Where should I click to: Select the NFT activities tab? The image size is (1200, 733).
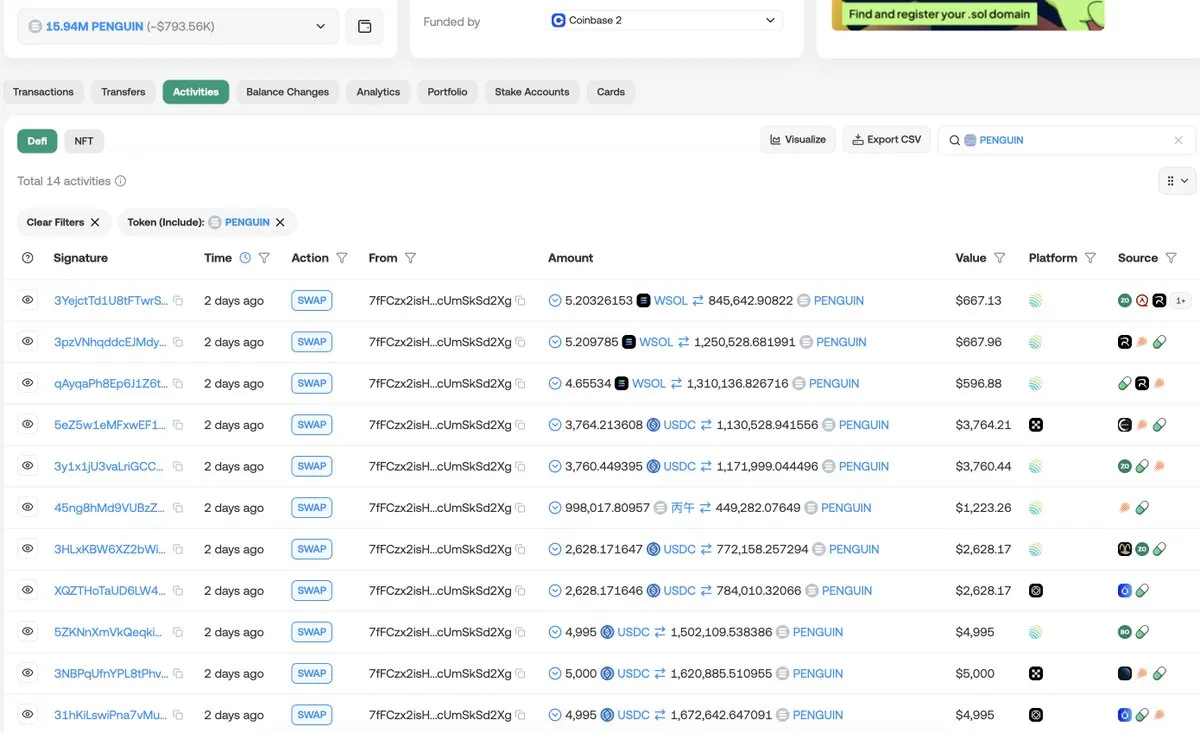pyautogui.click(x=84, y=141)
